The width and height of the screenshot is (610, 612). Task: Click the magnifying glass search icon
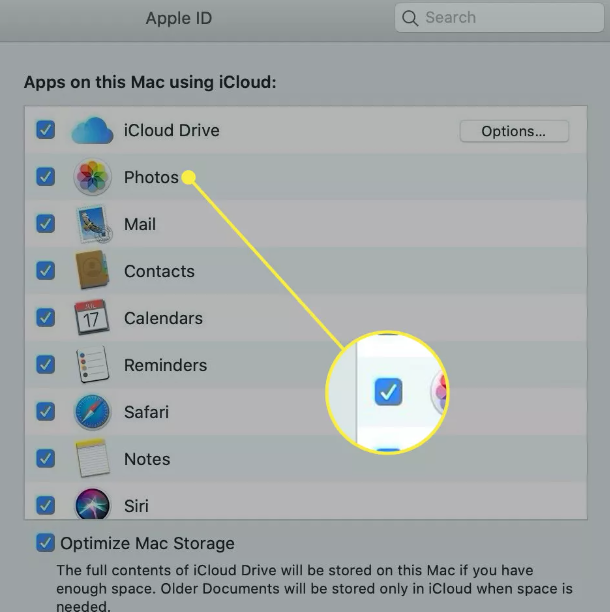410,18
